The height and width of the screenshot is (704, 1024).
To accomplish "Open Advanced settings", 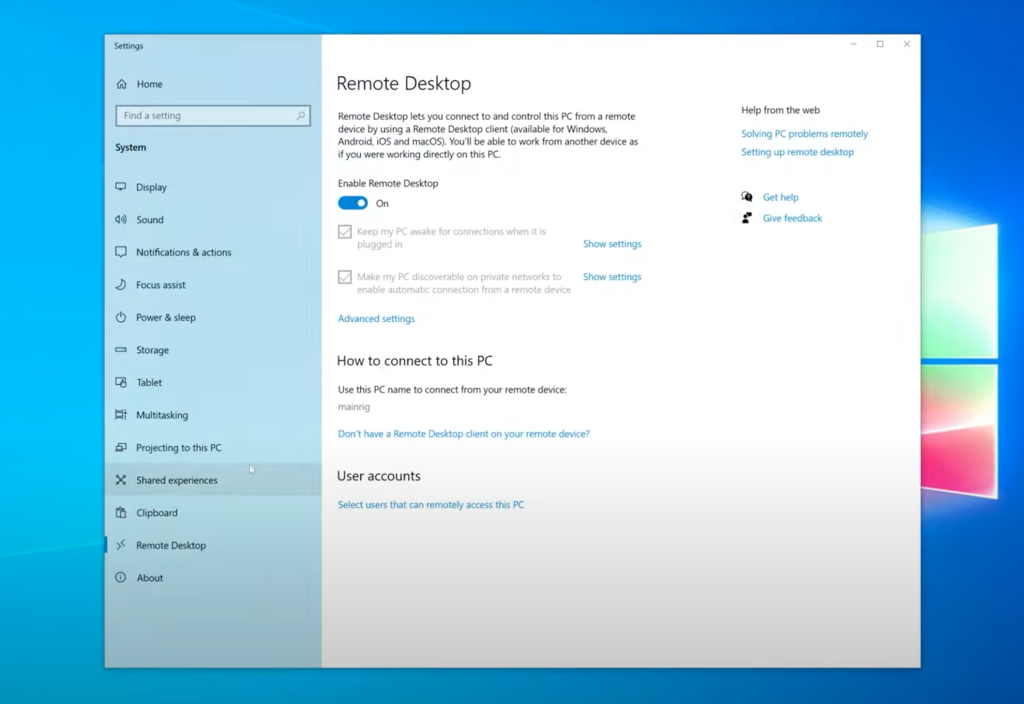I will 376,318.
